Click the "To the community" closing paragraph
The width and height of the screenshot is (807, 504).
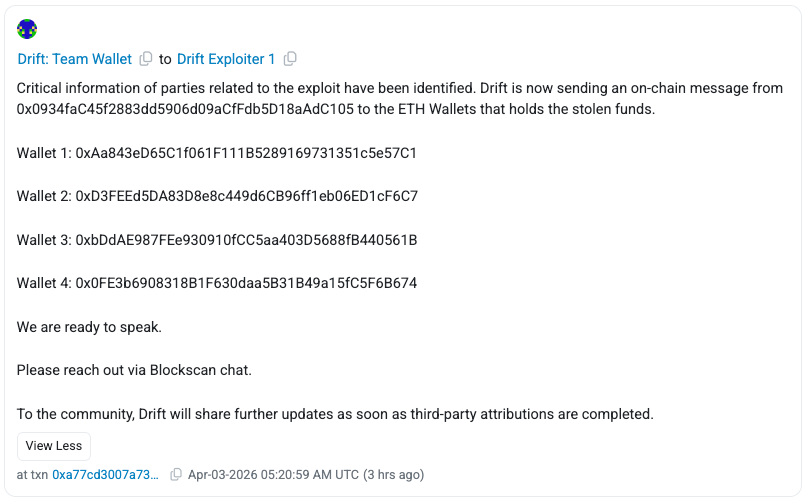point(335,413)
